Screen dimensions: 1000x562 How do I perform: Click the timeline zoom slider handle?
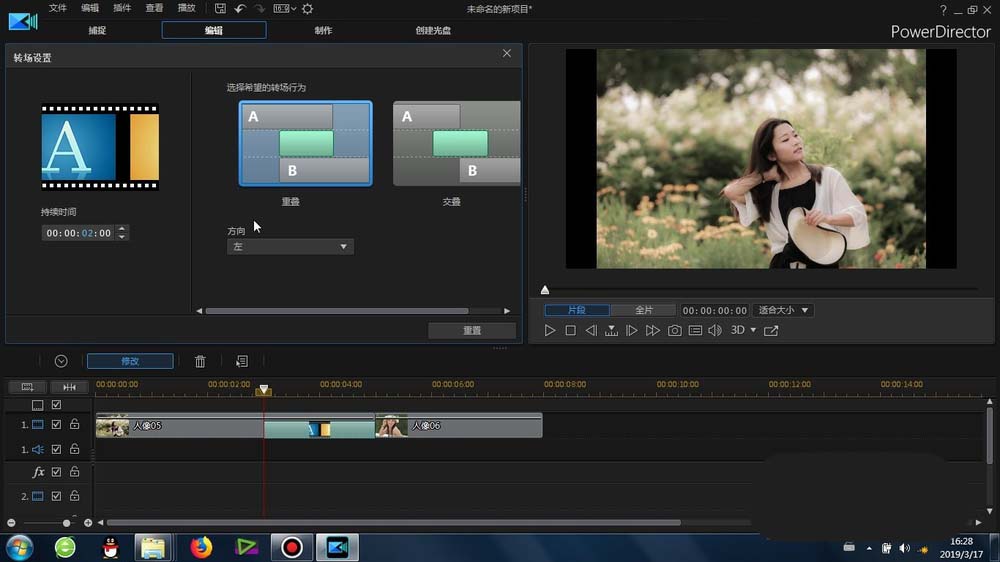(x=66, y=523)
